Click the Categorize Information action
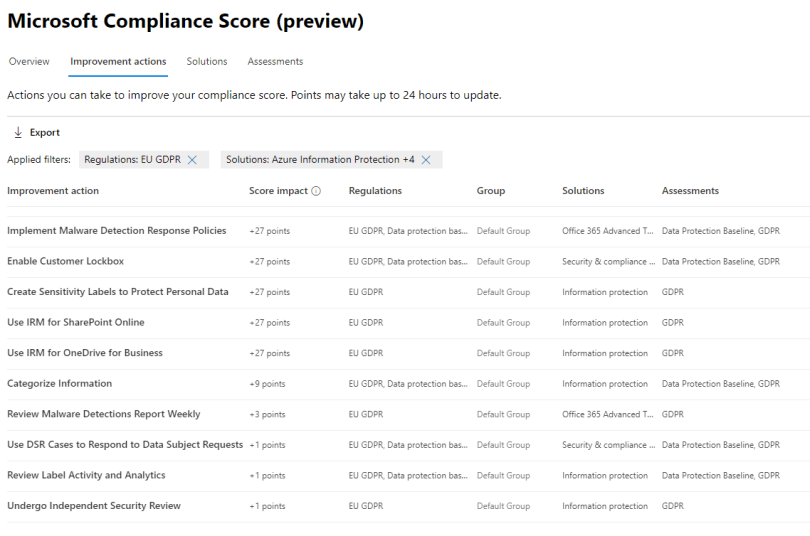This screenshot has width=810, height=536. click(60, 384)
